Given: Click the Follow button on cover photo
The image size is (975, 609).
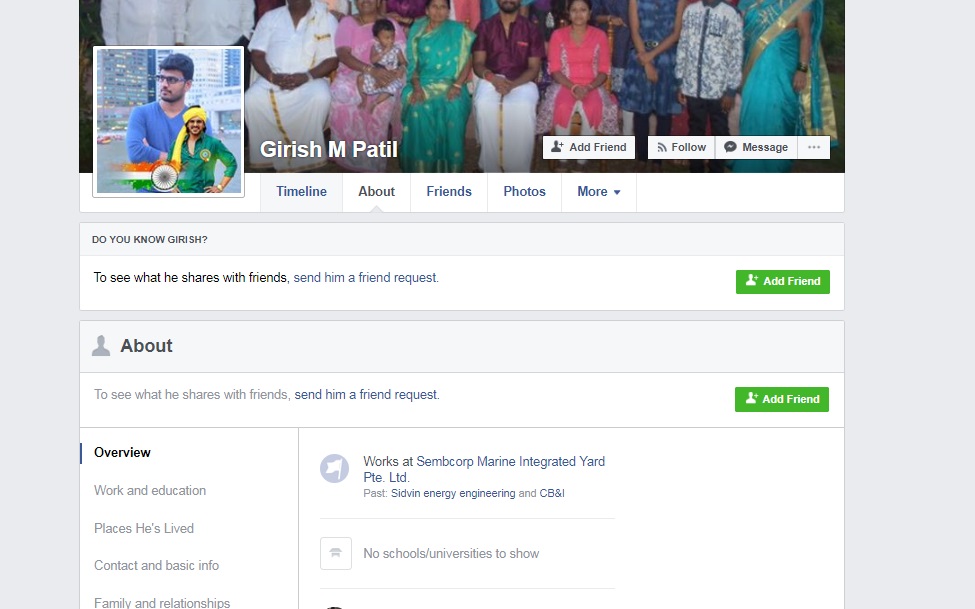Looking at the screenshot, I should (682, 147).
